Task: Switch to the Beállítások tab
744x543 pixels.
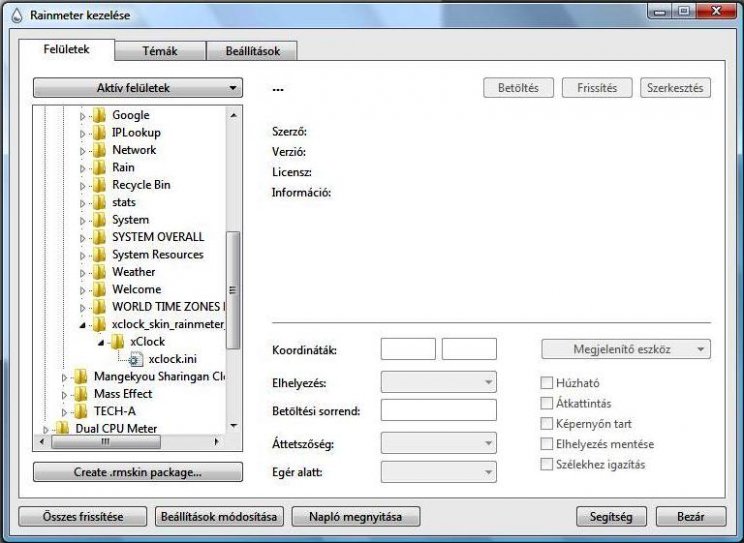Action: pos(252,51)
